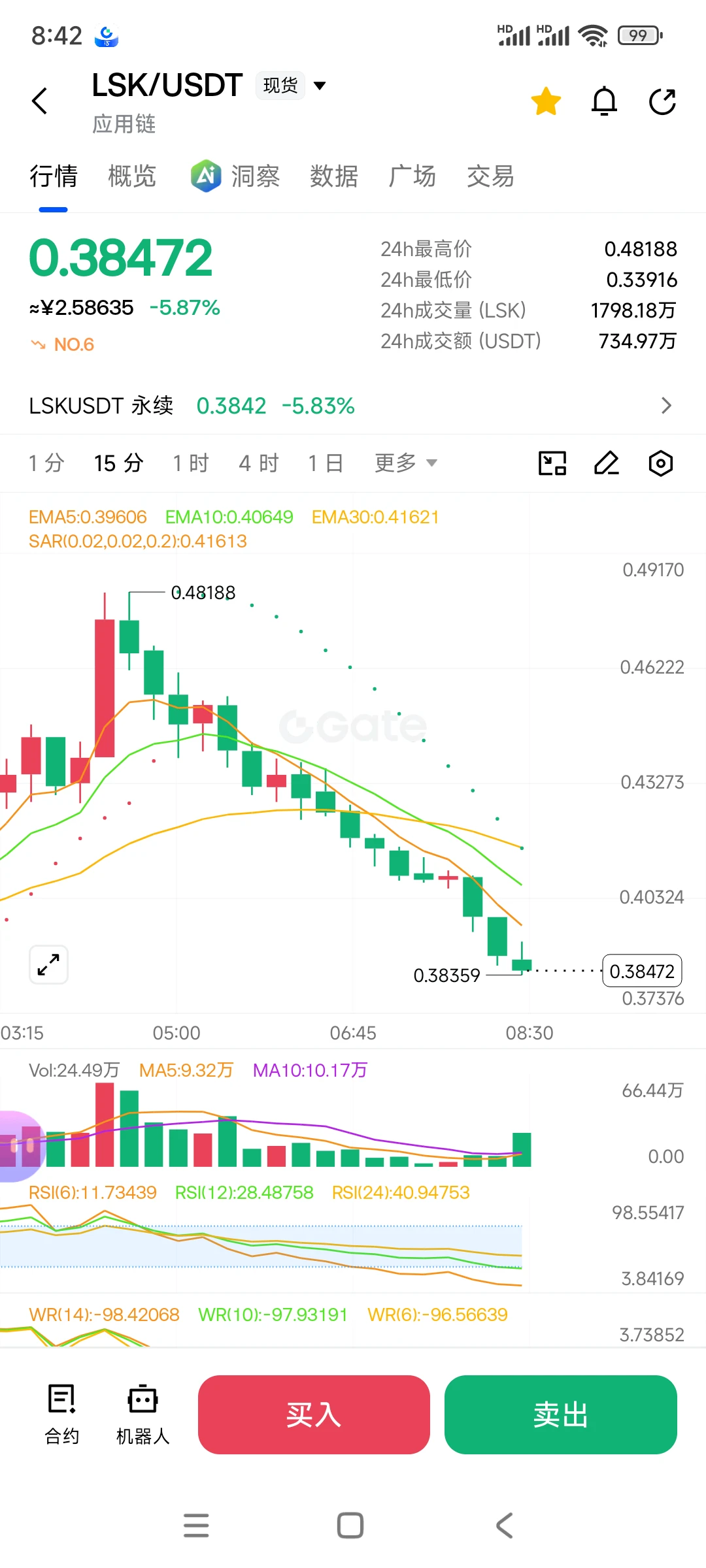Tap the WR(6):-96.56639 label
The image size is (706, 1568).
click(437, 1315)
